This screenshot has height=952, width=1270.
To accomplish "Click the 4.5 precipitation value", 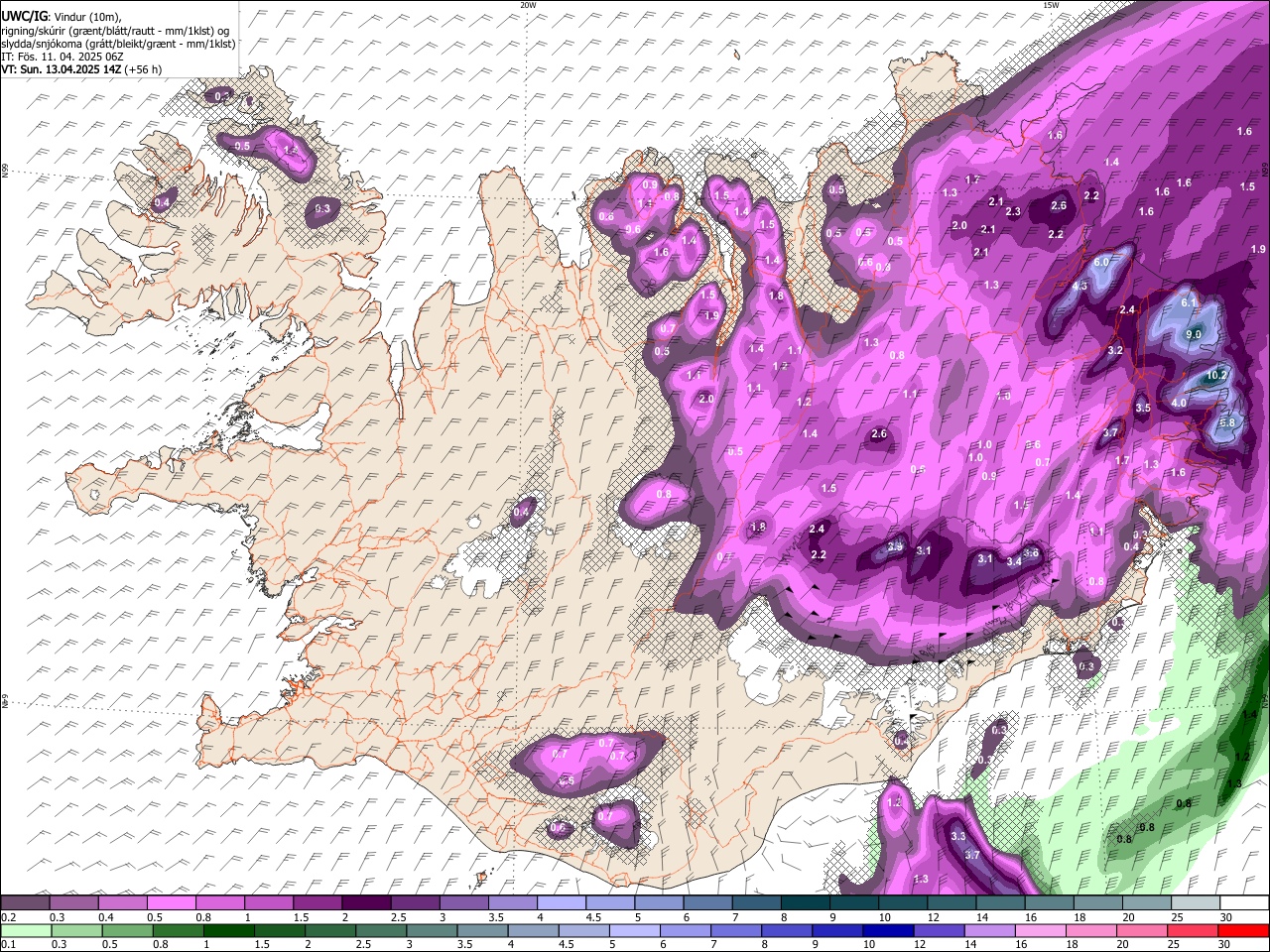I will pos(1080,286).
